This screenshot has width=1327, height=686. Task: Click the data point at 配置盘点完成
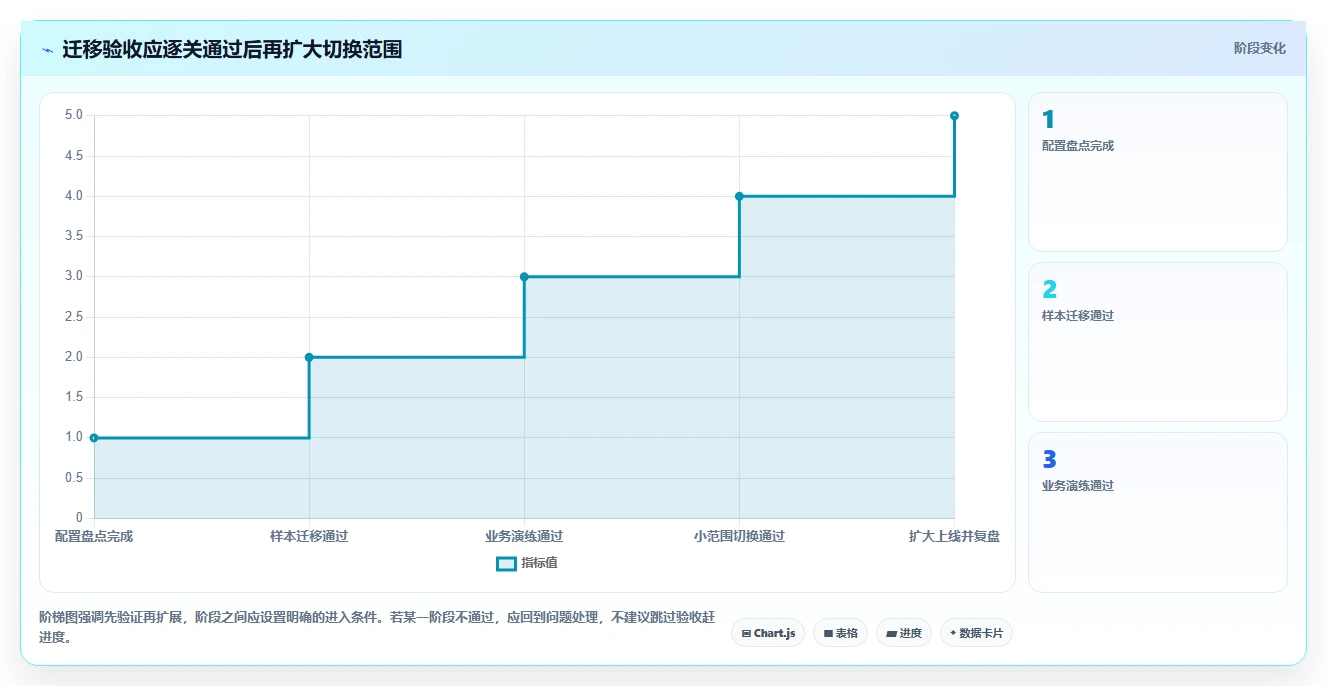click(94, 438)
